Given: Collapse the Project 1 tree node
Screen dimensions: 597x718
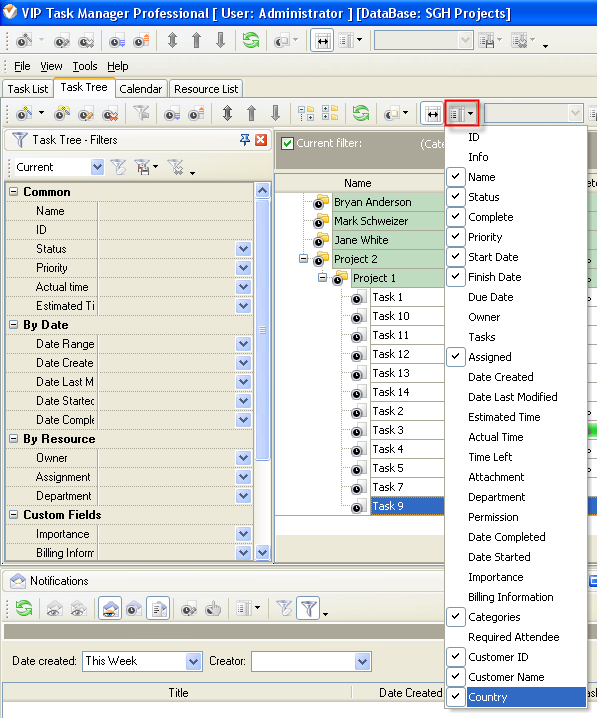Looking at the screenshot, I should [x=322, y=277].
